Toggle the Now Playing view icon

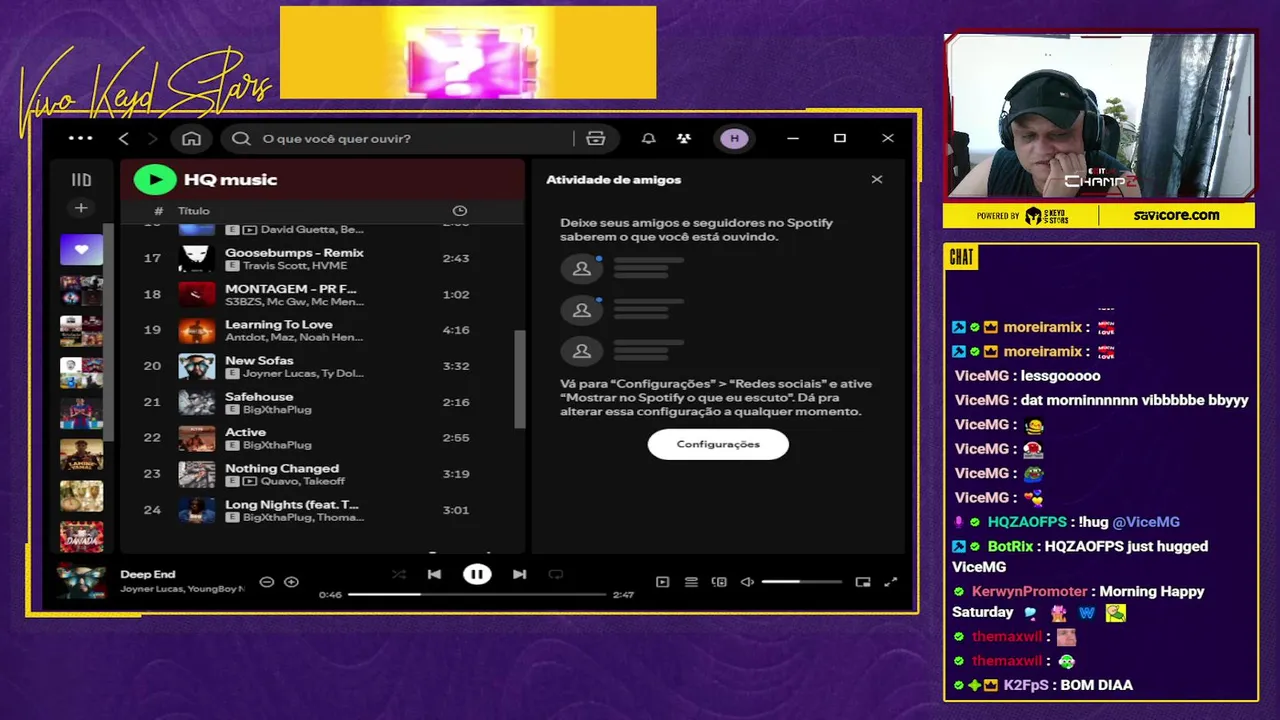point(662,582)
